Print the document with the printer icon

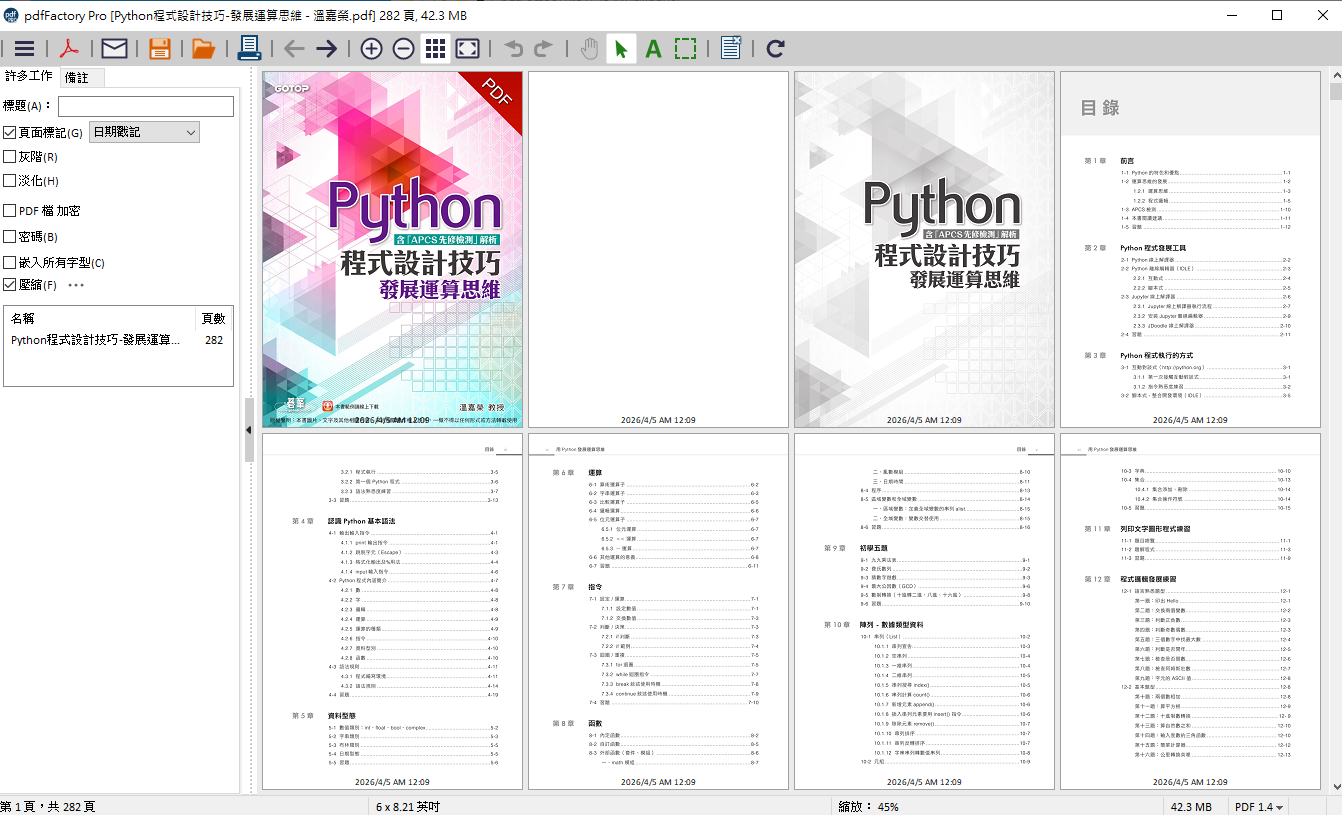tap(249, 48)
